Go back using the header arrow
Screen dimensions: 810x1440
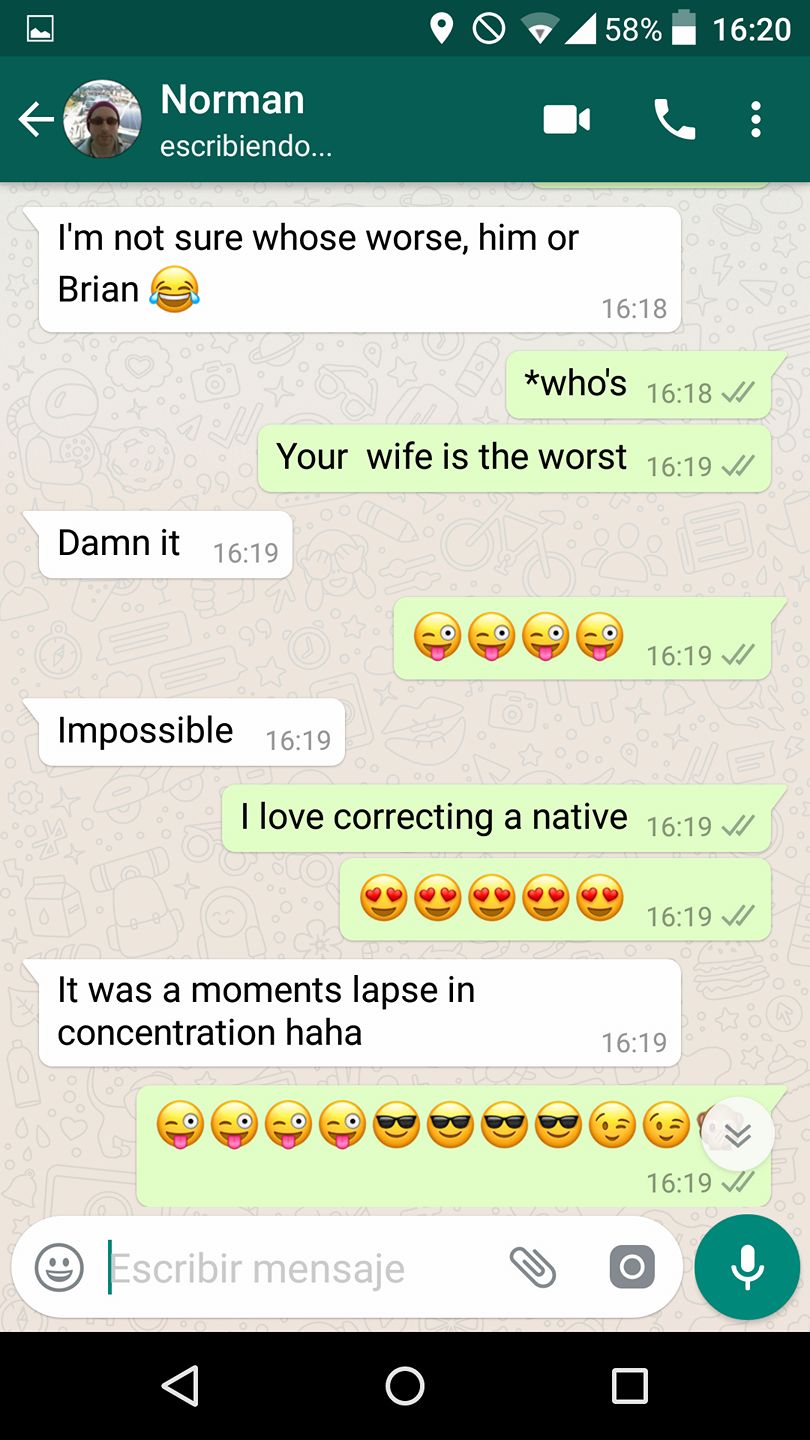tap(36, 120)
